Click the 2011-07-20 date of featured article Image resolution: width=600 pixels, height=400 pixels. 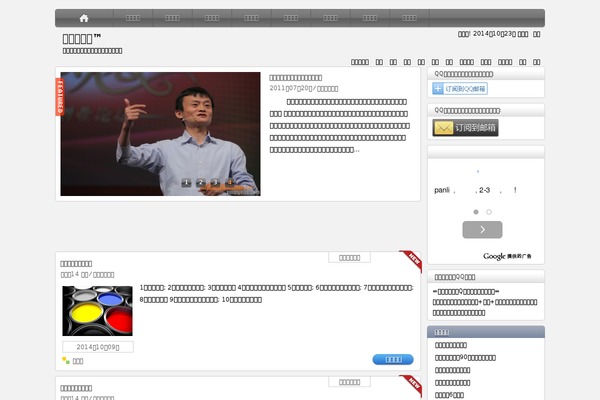pyautogui.click(x=291, y=88)
